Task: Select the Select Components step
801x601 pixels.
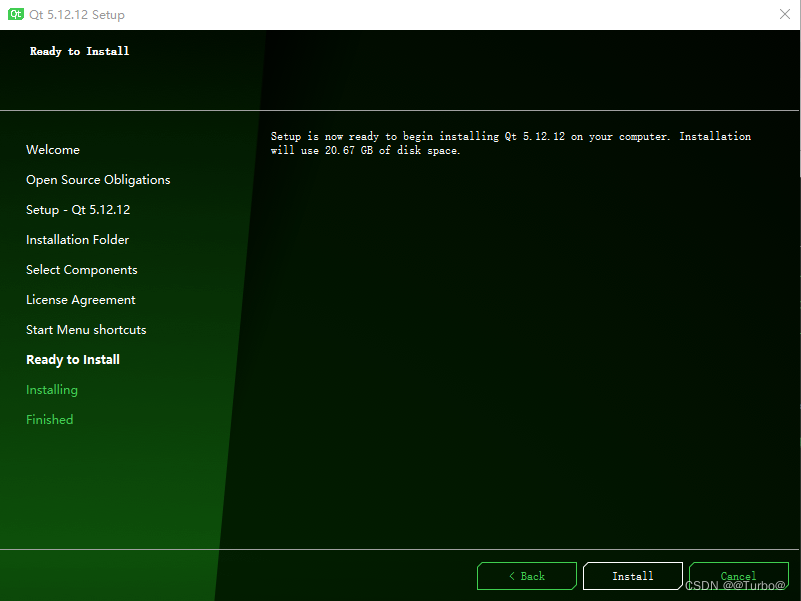Action: click(82, 270)
